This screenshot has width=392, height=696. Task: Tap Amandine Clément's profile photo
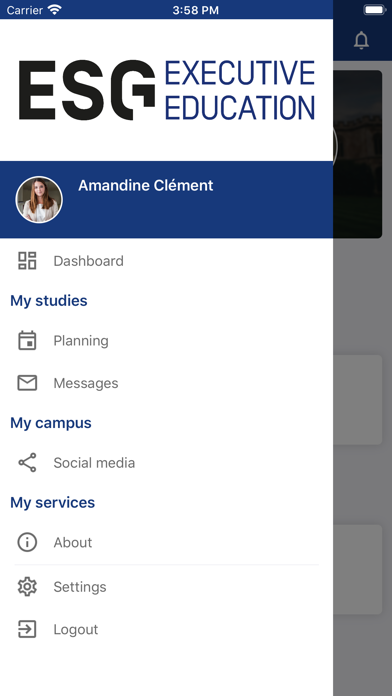coord(39,200)
